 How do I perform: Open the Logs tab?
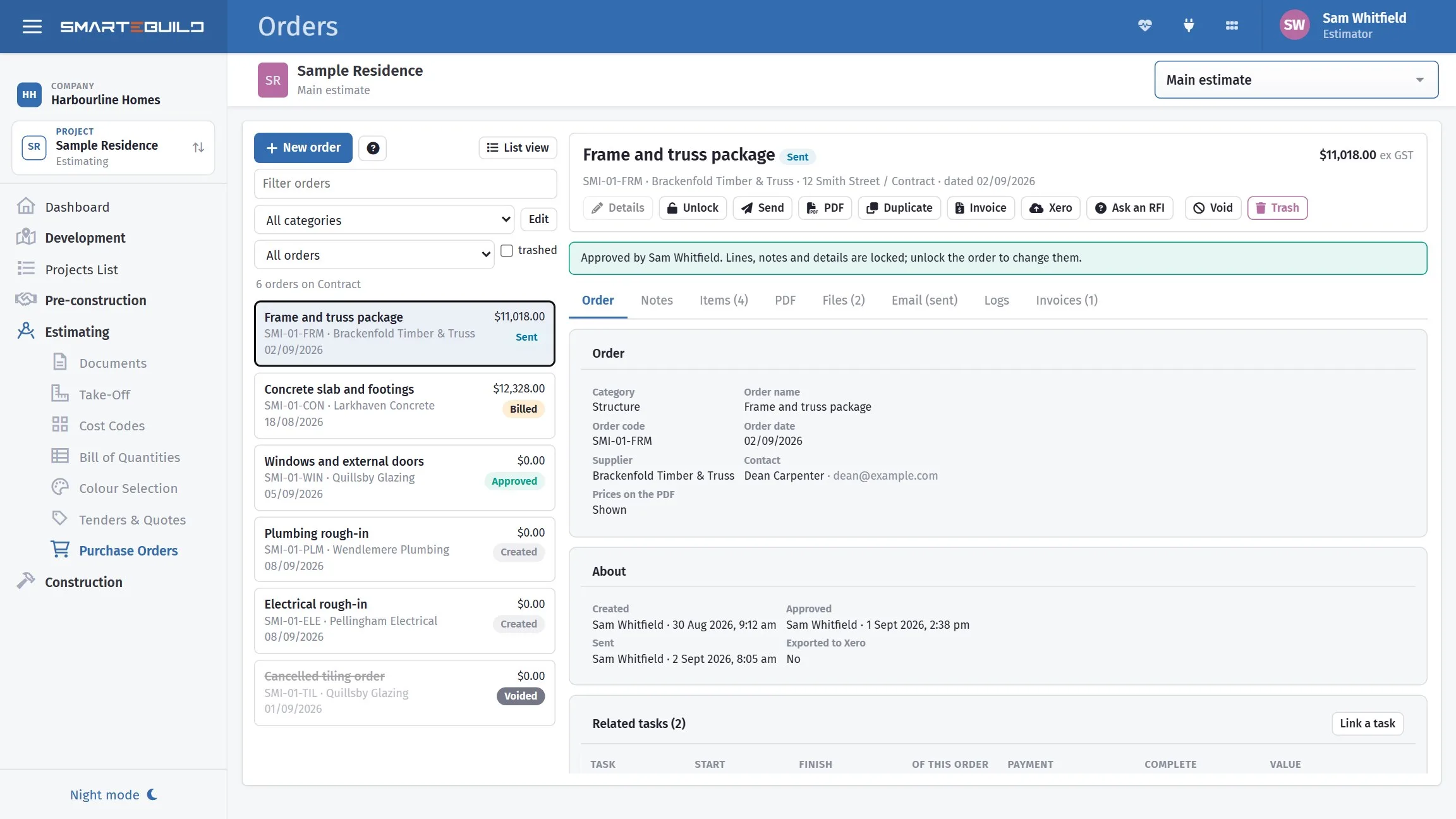(997, 300)
